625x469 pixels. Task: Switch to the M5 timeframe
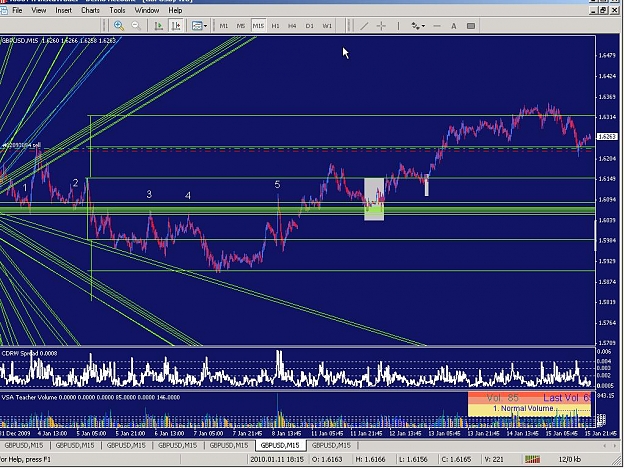click(x=241, y=26)
